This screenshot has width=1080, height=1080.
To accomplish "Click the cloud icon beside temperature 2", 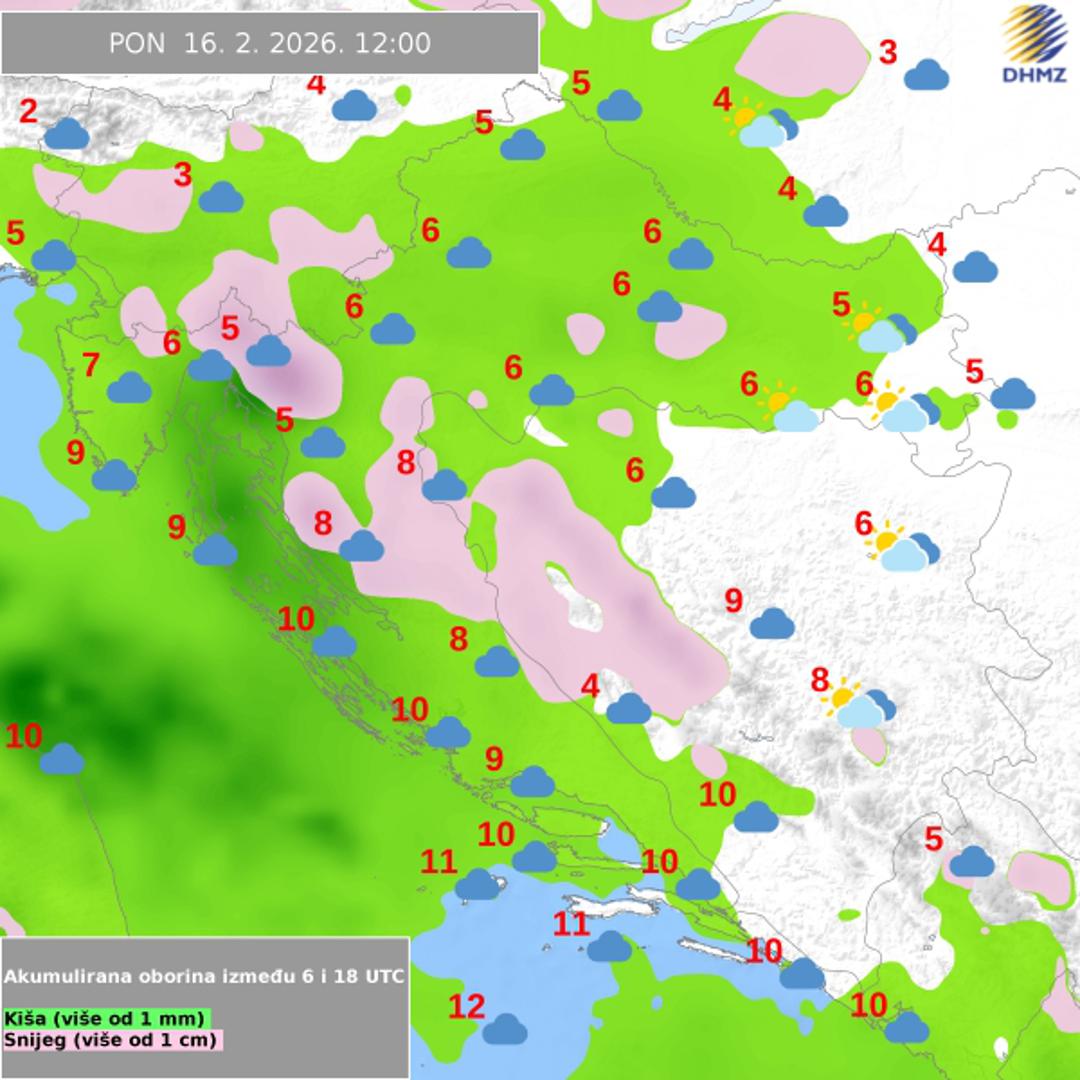I will (67, 133).
